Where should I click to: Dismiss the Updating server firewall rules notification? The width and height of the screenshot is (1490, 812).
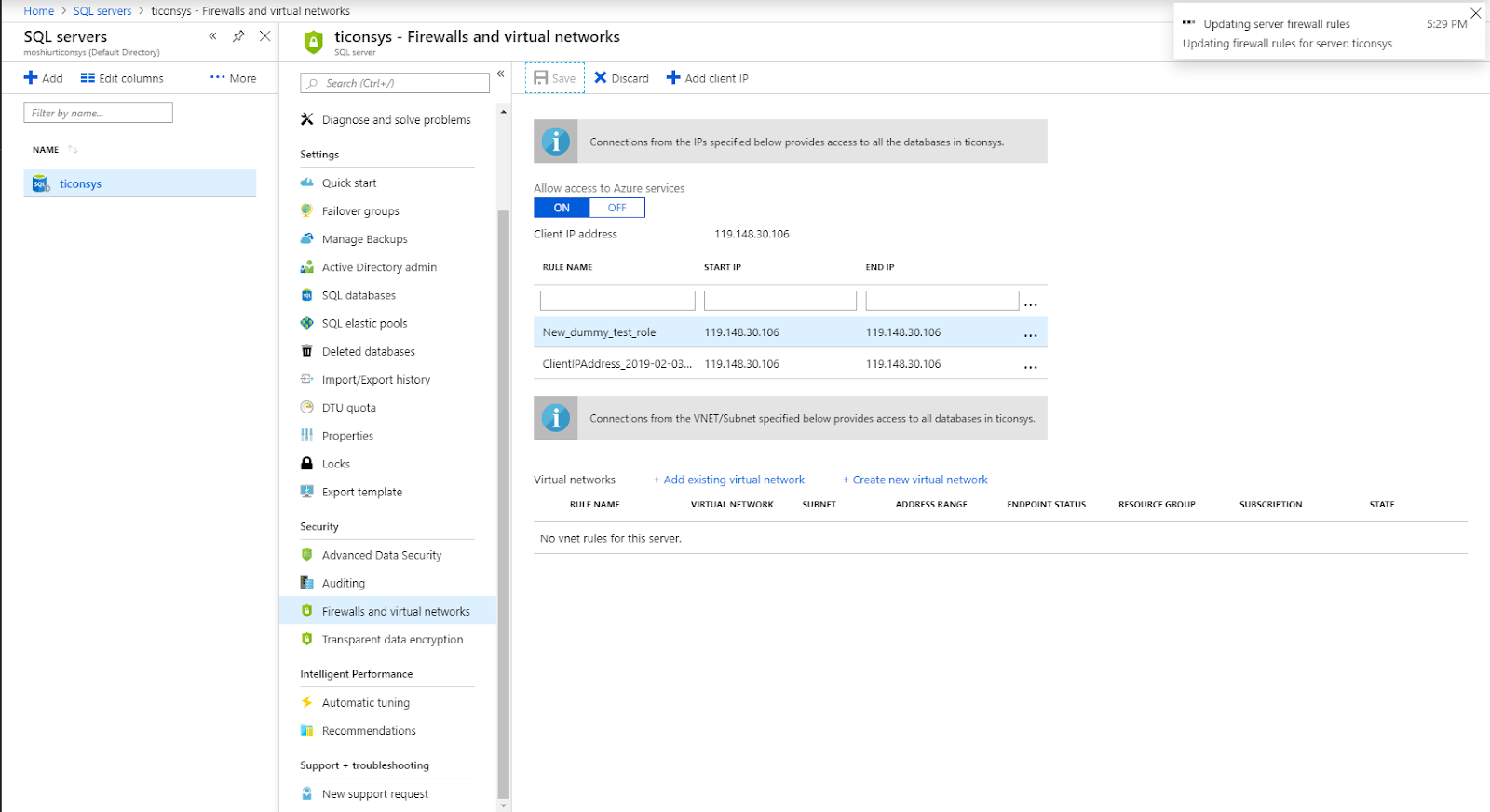(x=1475, y=13)
